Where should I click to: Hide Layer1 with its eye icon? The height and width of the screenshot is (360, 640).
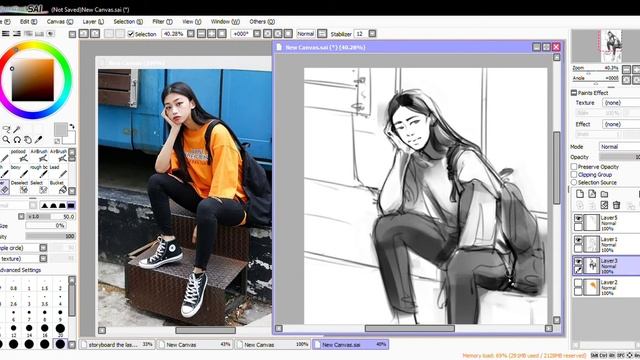pos(578,240)
